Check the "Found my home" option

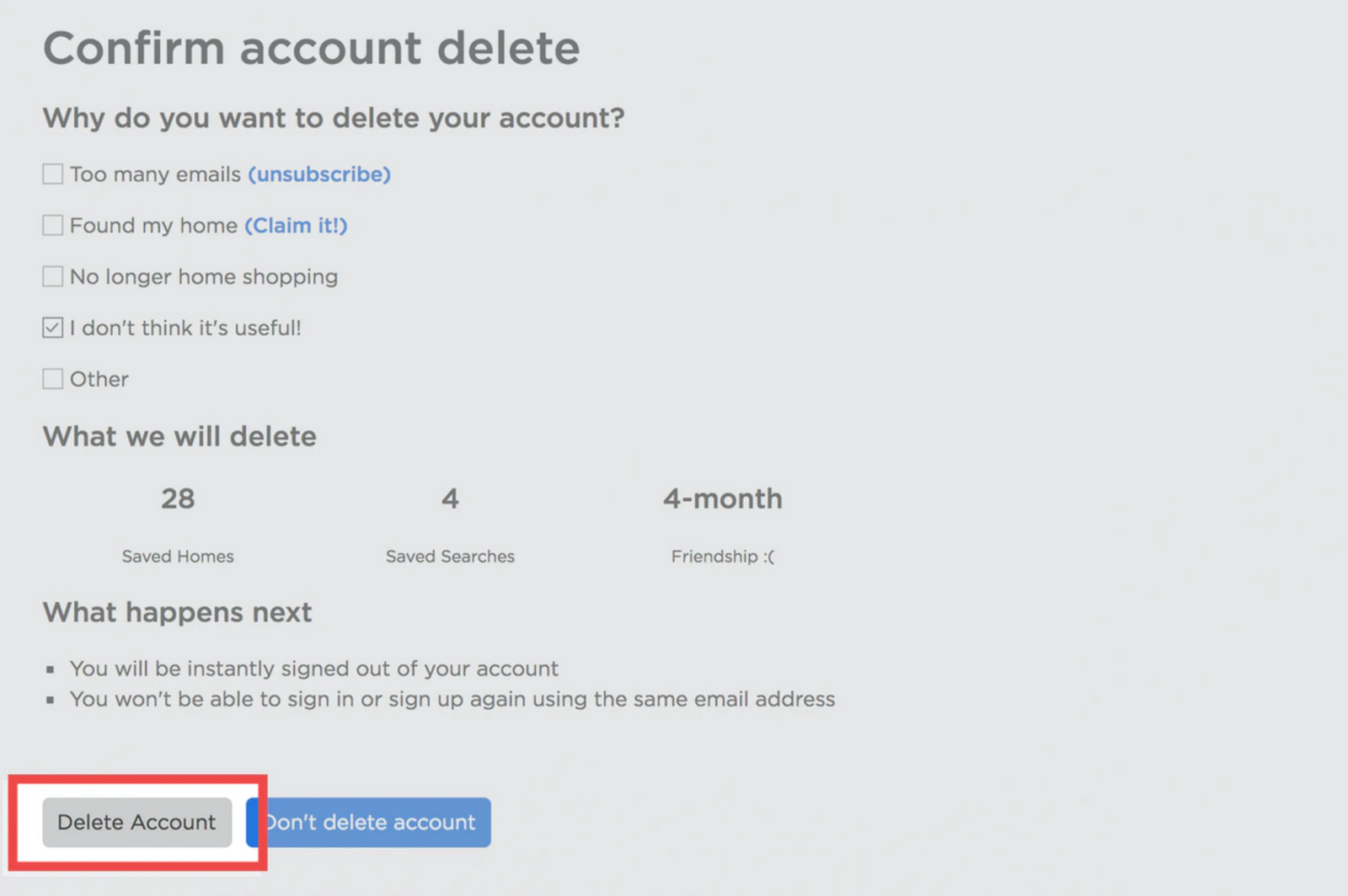[52, 225]
